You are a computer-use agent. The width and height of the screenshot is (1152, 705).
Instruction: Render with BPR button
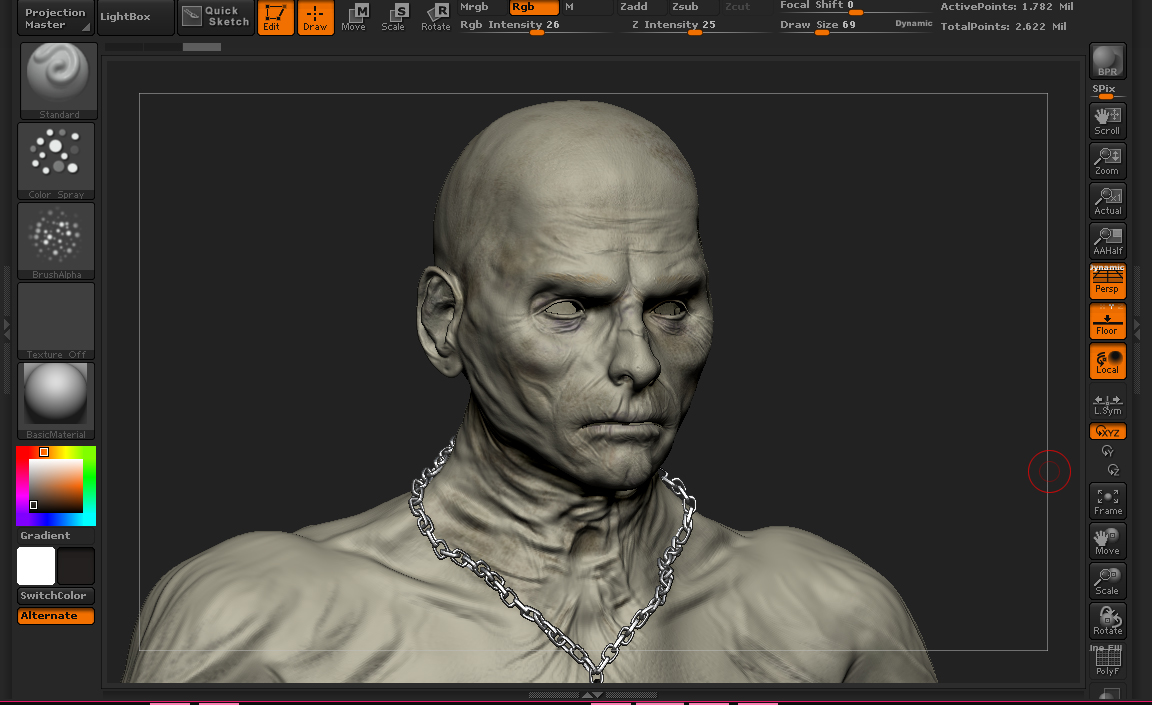(1107, 61)
